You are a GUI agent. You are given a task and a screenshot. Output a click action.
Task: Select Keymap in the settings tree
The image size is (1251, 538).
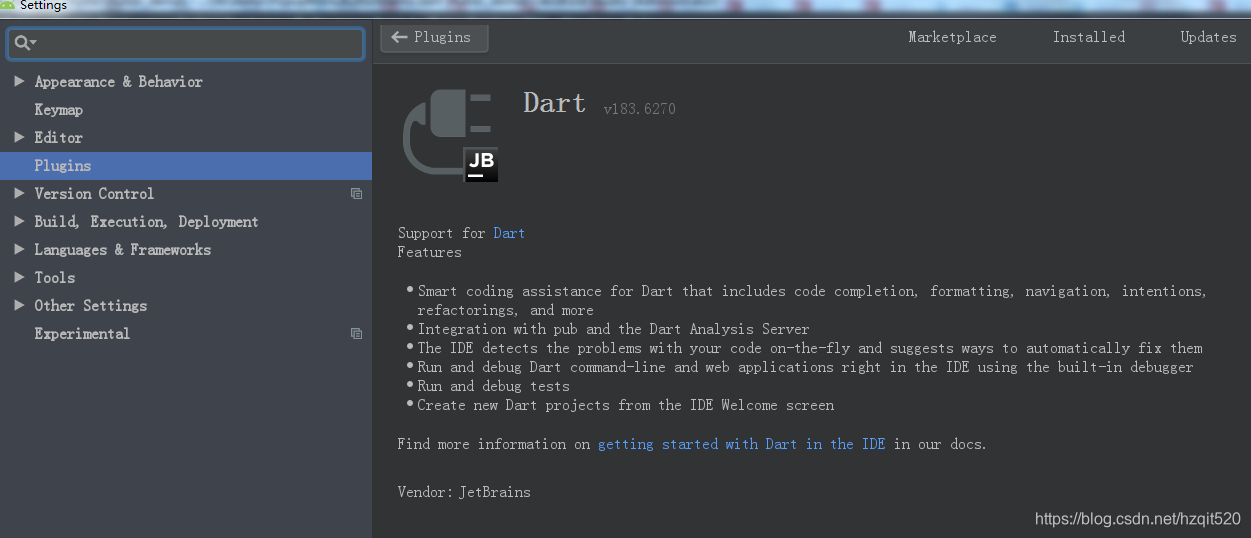58,110
